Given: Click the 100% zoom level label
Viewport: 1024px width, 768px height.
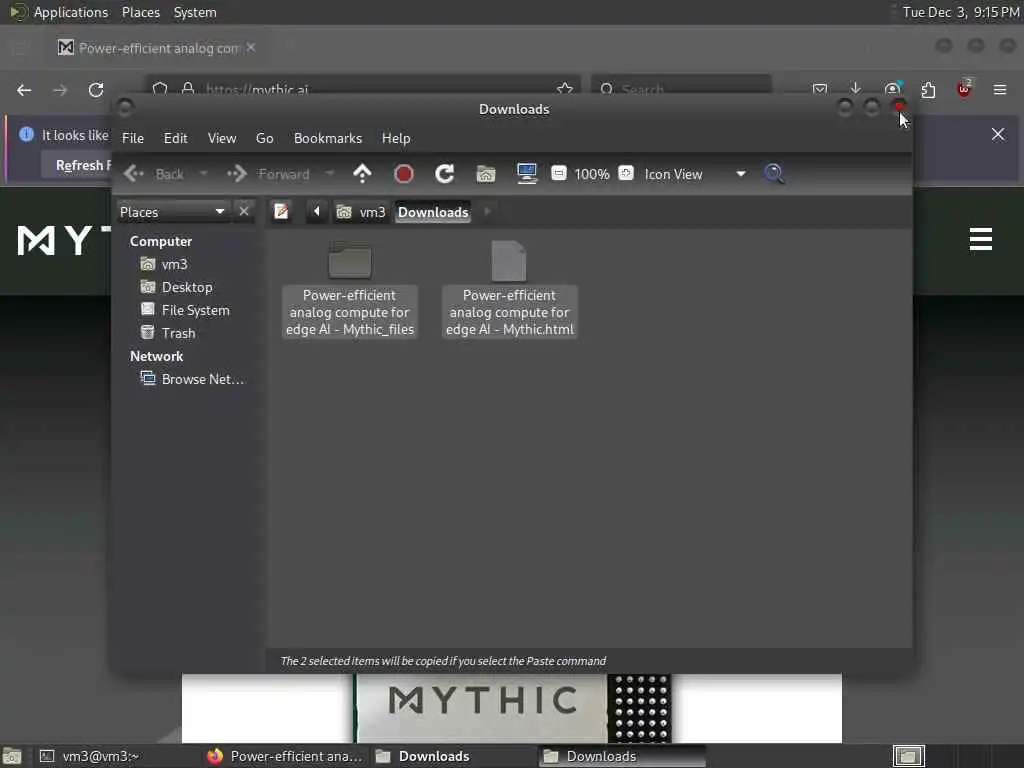Looking at the screenshot, I should 592,174.
